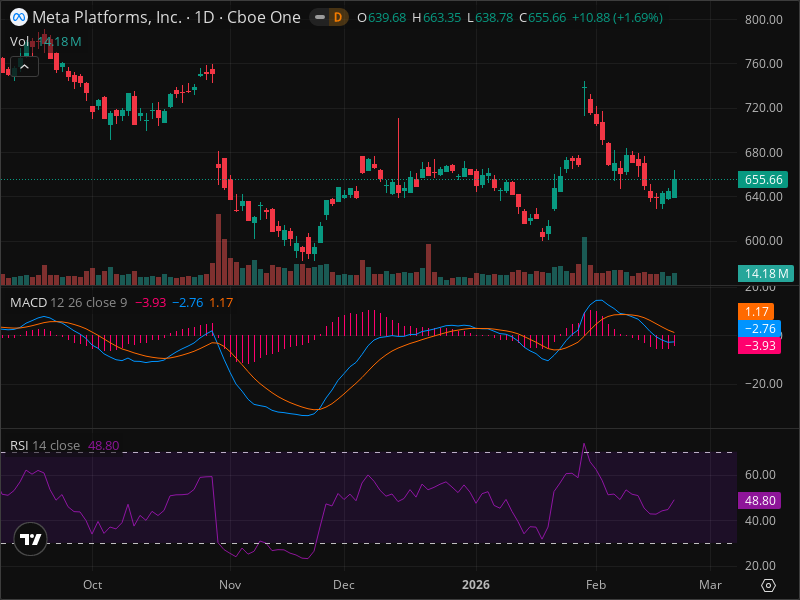Click the orange 1.17 signal value tag
The image size is (800, 600).
pyautogui.click(x=756, y=312)
